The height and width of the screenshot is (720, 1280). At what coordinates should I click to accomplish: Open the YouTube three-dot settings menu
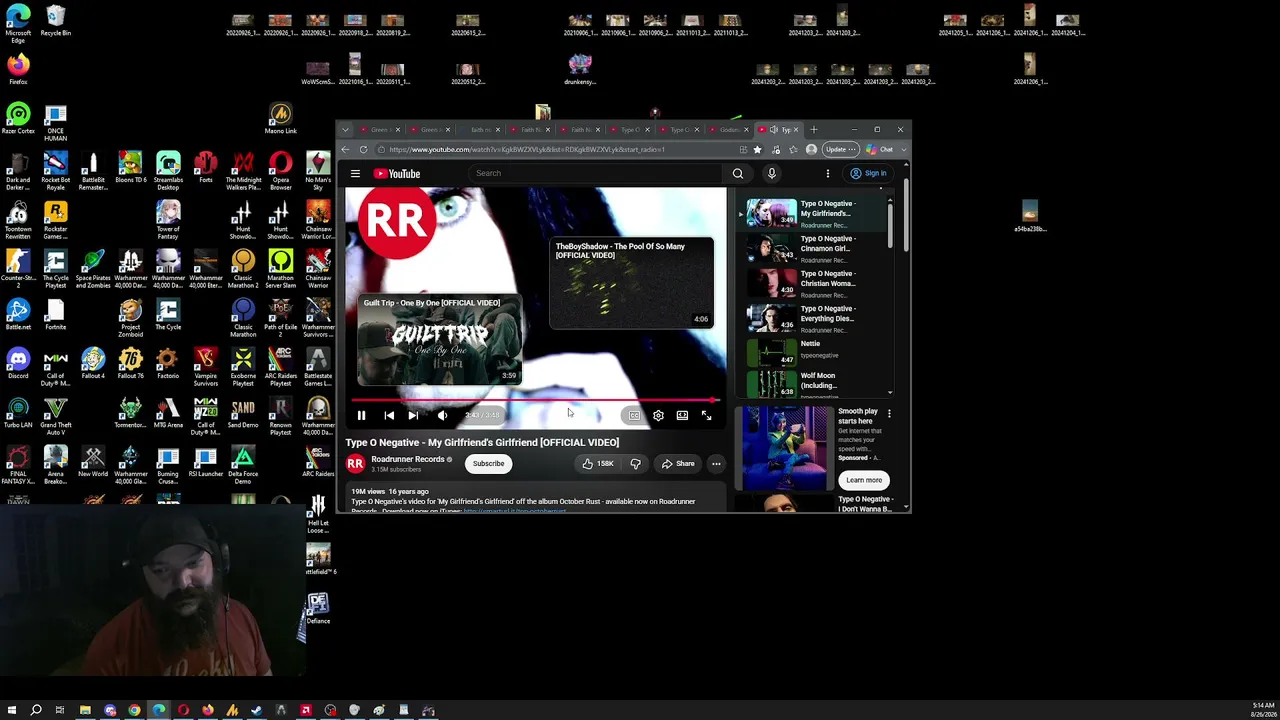pos(828,173)
